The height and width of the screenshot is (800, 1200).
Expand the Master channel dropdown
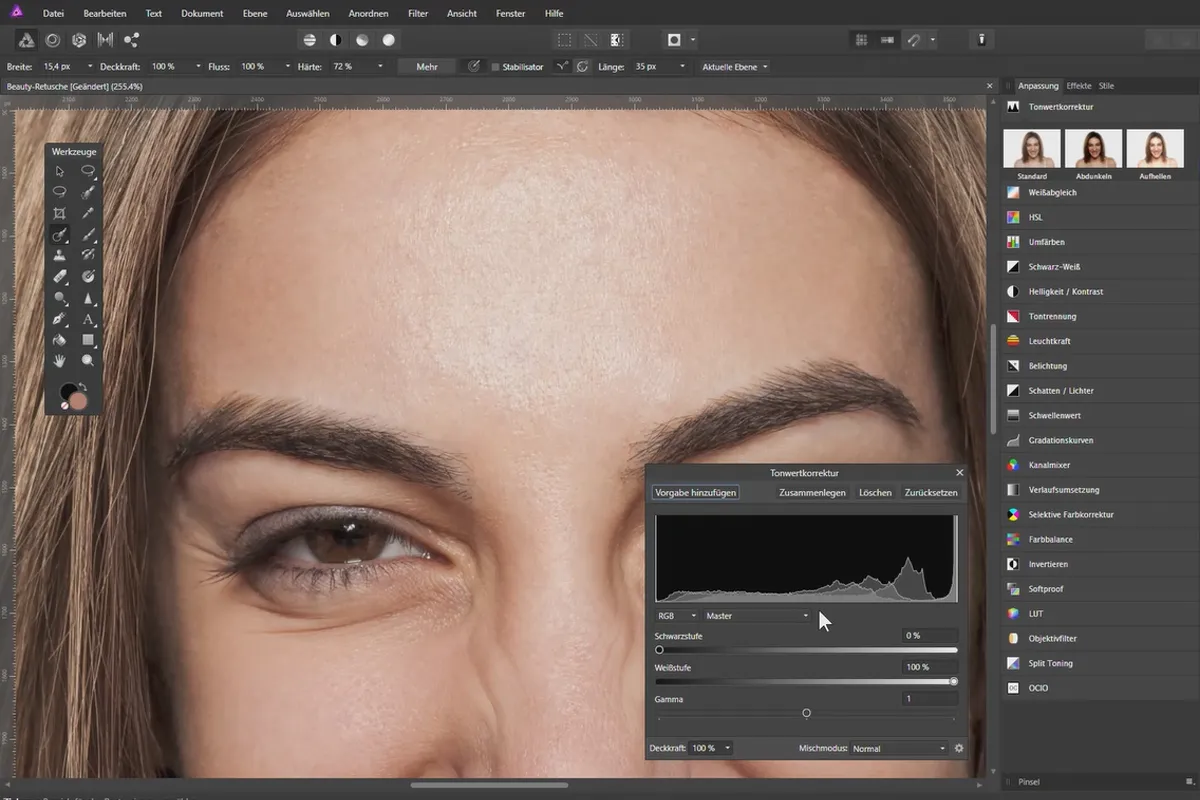coord(757,616)
